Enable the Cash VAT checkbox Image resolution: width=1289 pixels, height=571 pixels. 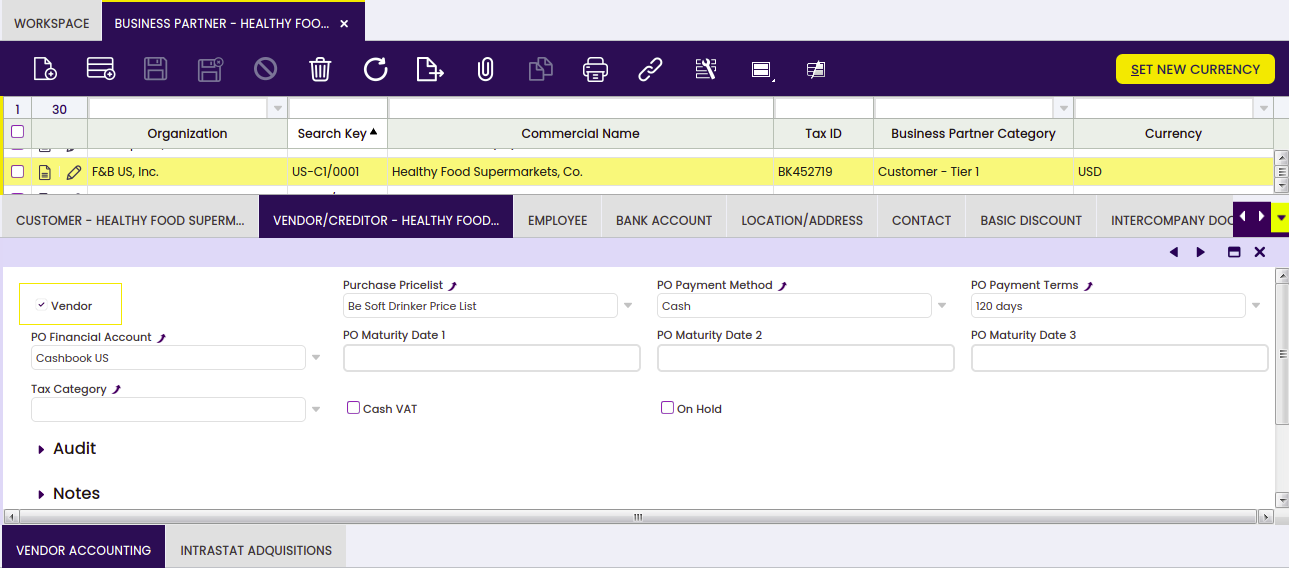coord(353,408)
